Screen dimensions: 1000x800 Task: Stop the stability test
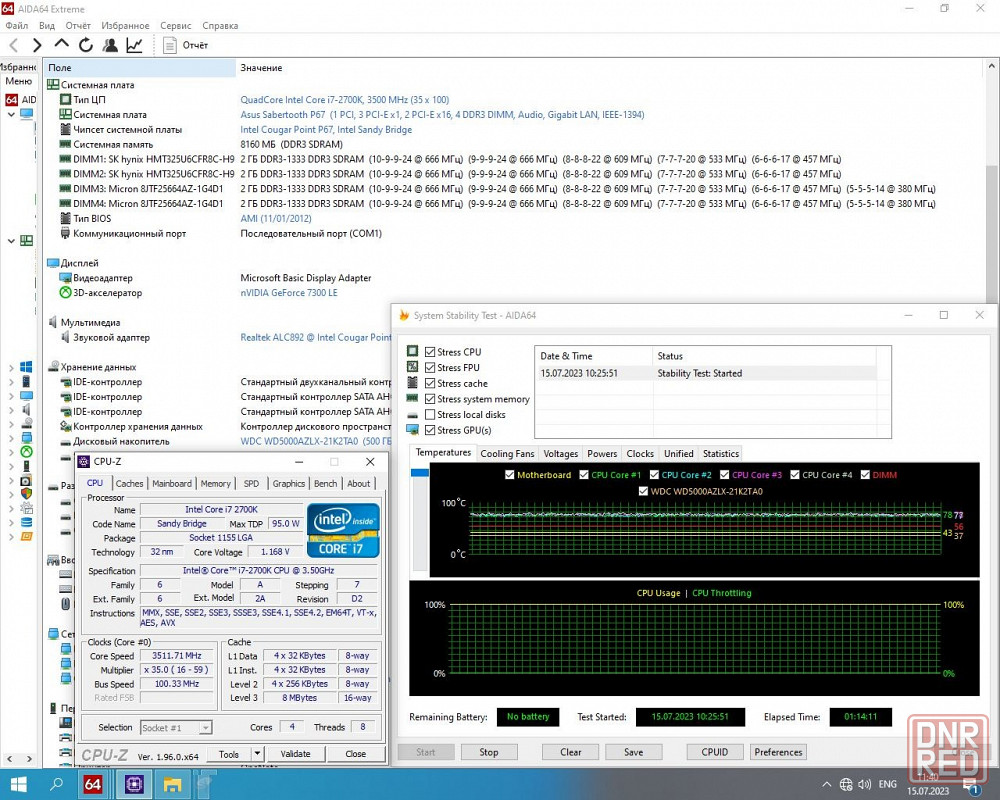point(489,752)
